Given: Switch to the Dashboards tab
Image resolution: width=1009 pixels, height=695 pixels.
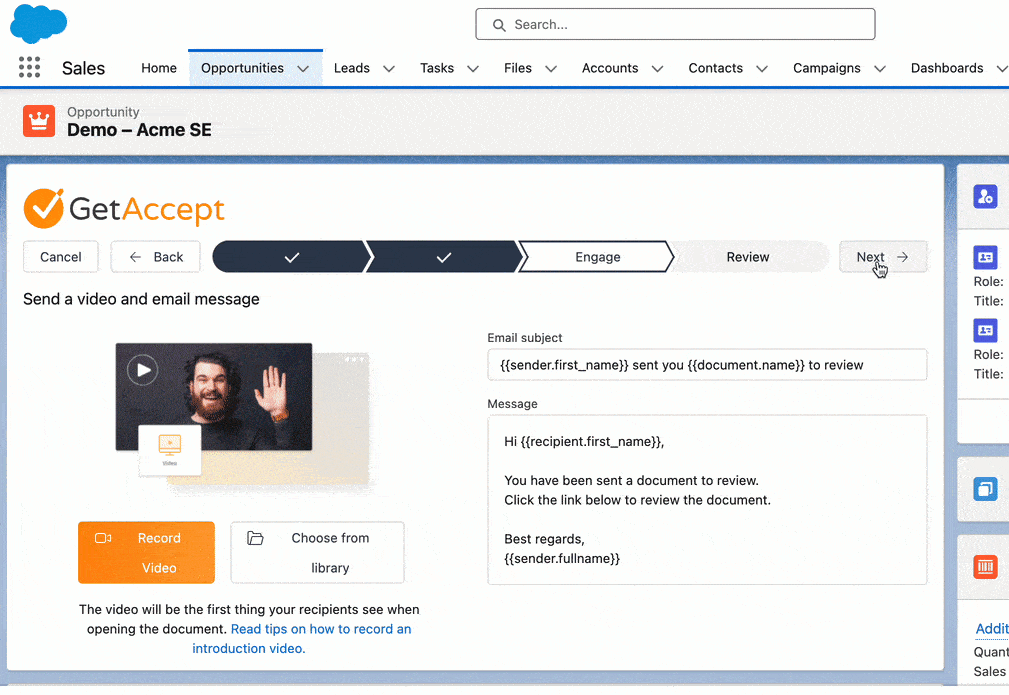Looking at the screenshot, I should click(x=947, y=68).
